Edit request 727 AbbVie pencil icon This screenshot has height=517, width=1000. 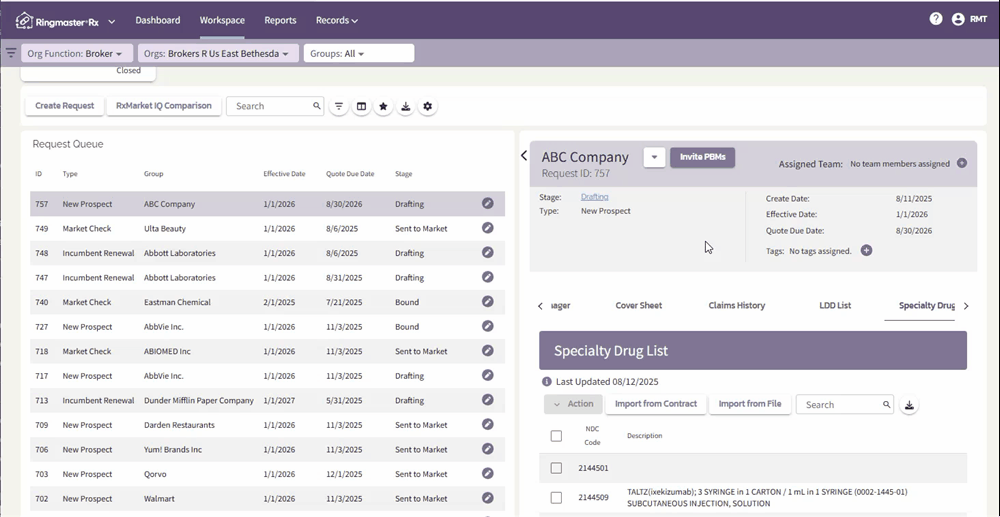pos(487,326)
